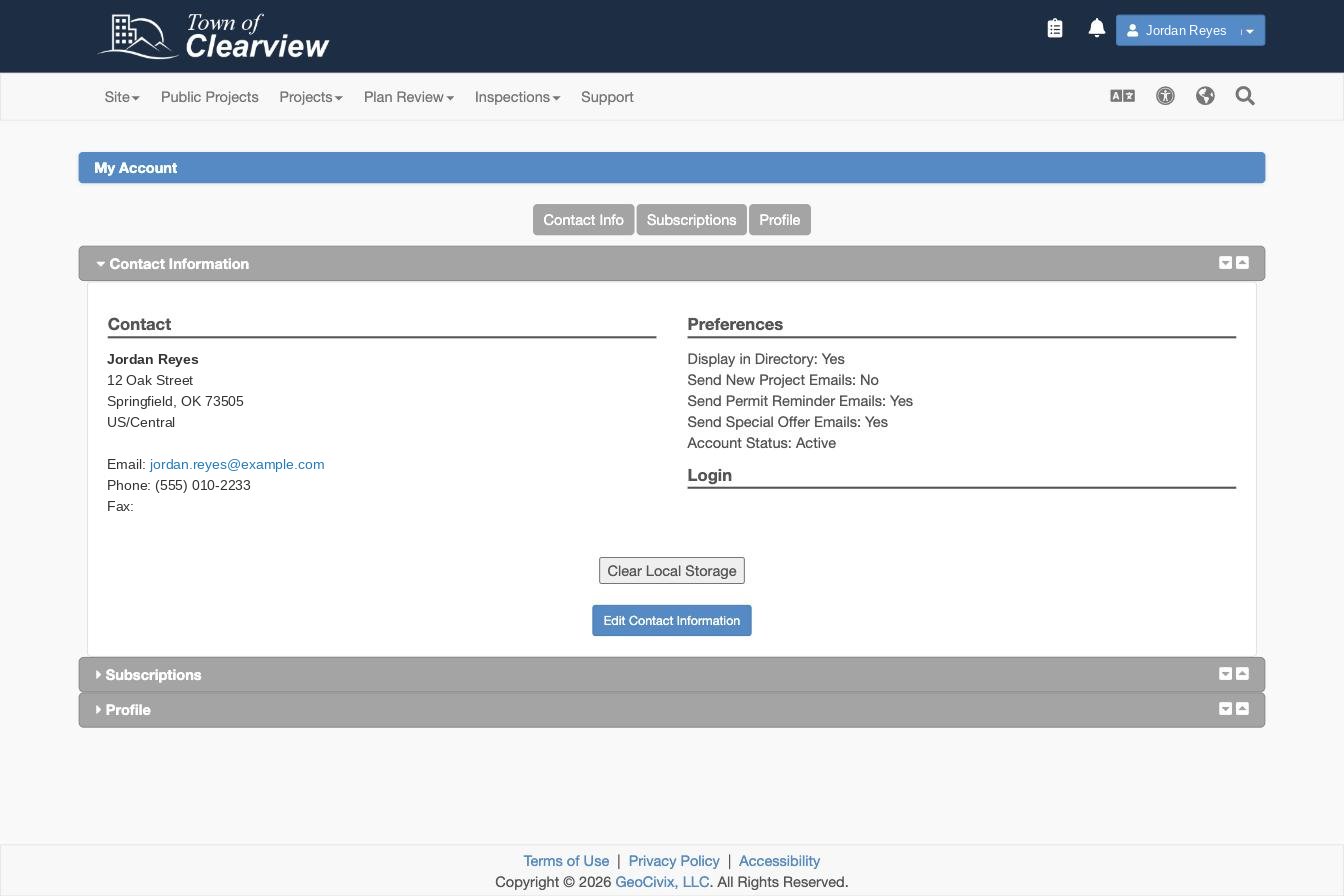Open the notifications bell icon

click(1097, 29)
